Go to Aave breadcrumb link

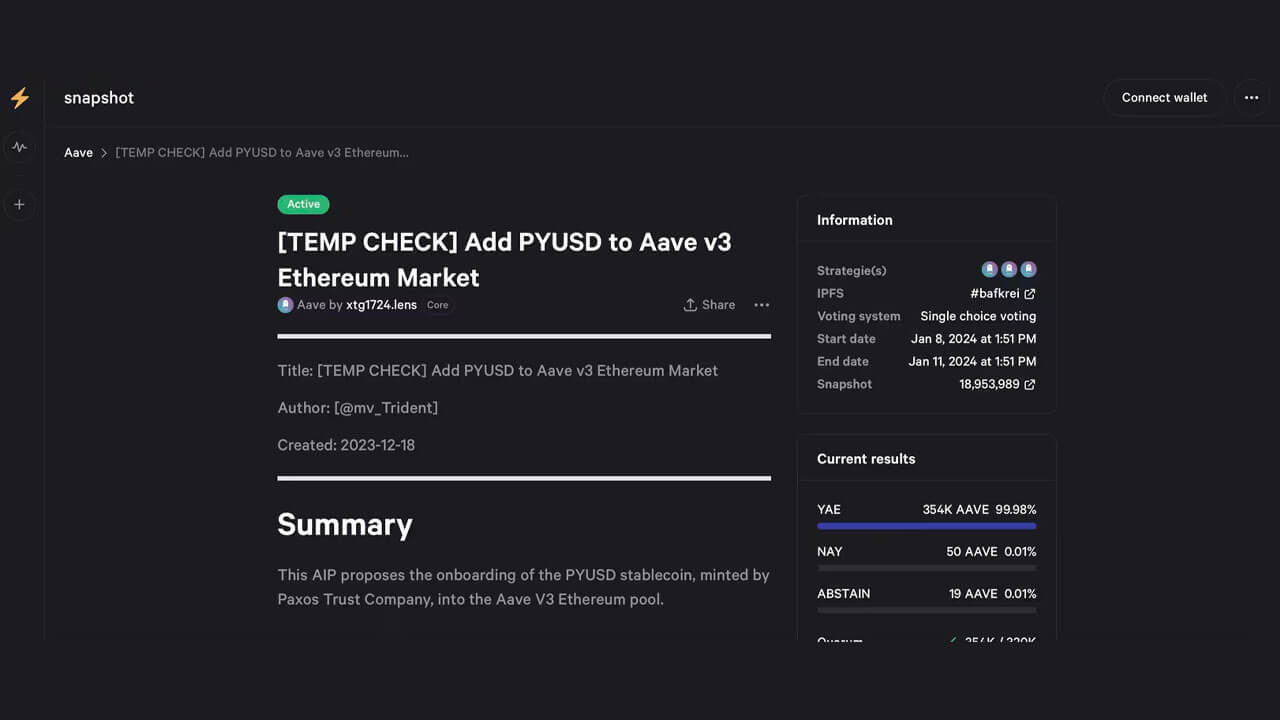[78, 153]
